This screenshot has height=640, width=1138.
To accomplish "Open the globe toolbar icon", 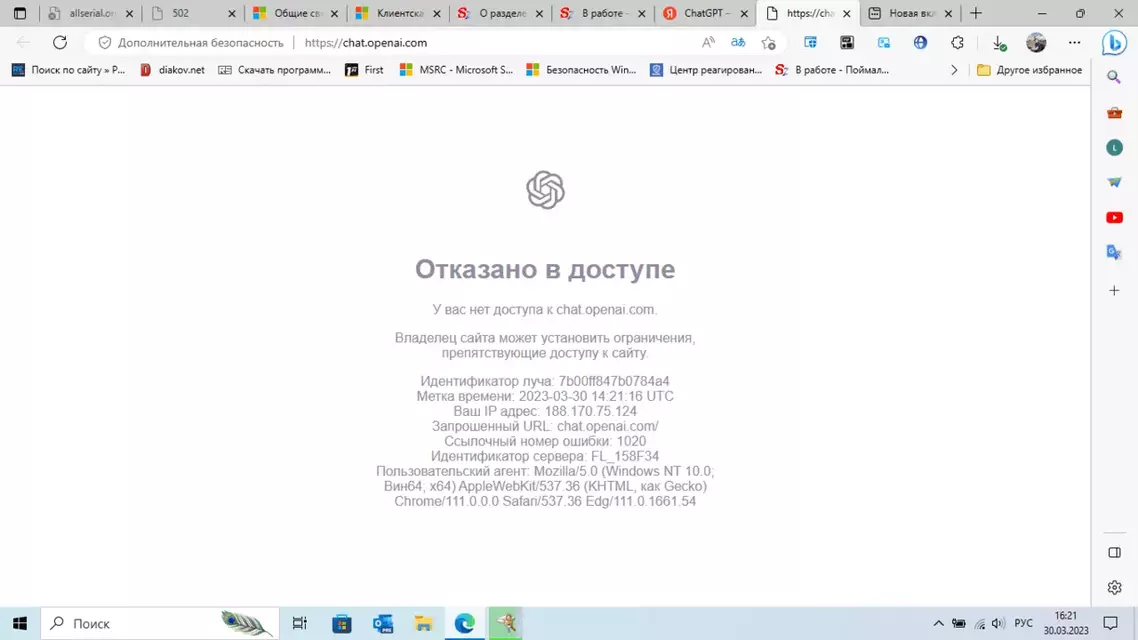I will [920, 43].
